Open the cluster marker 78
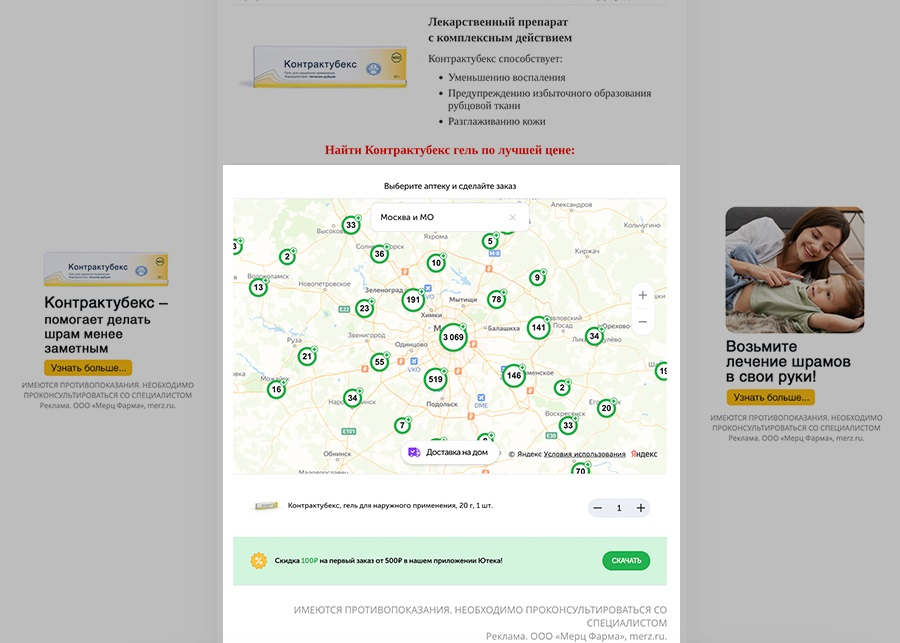The height and width of the screenshot is (643, 900). [496, 299]
